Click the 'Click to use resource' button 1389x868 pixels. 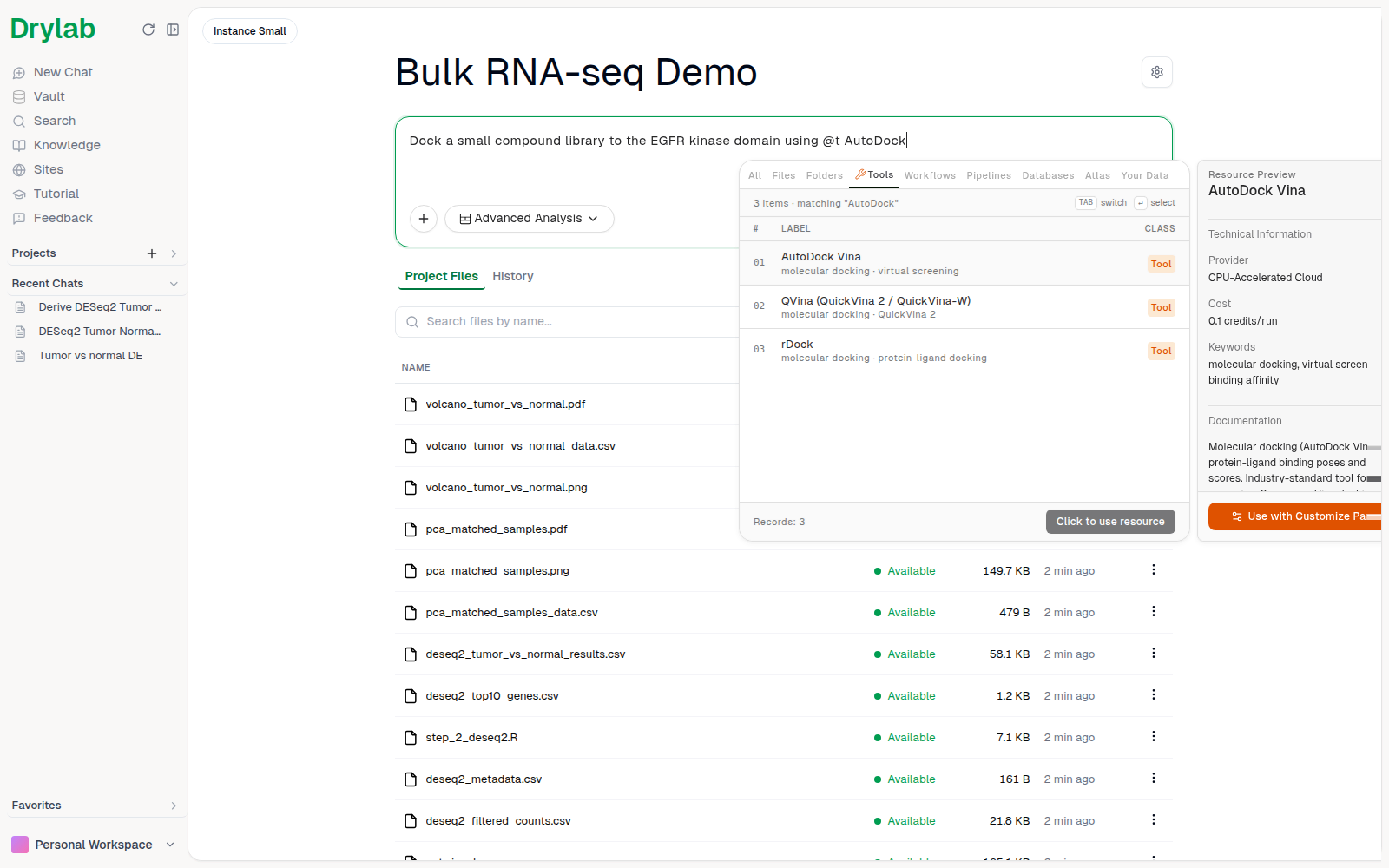(x=1110, y=522)
